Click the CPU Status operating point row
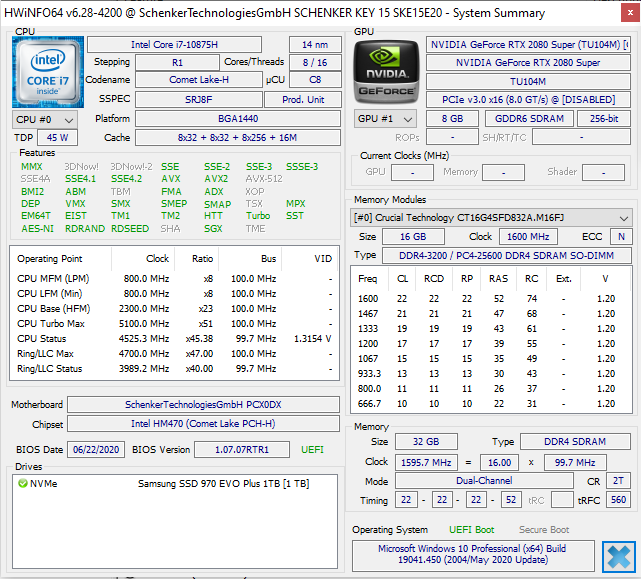The width and height of the screenshot is (641, 579). click(x=175, y=339)
